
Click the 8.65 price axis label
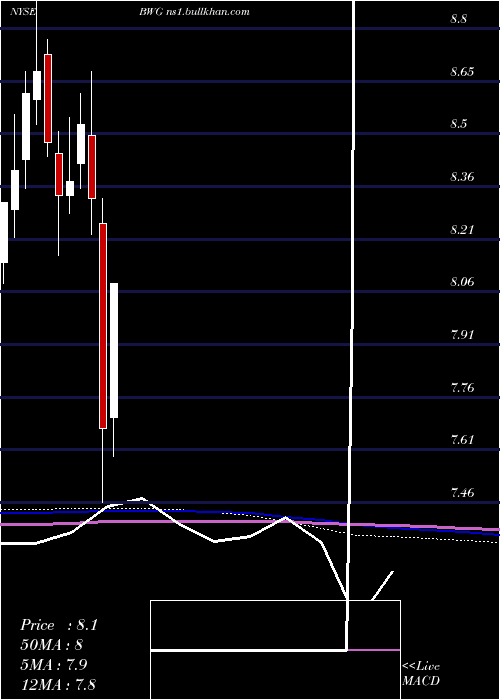pos(462,71)
